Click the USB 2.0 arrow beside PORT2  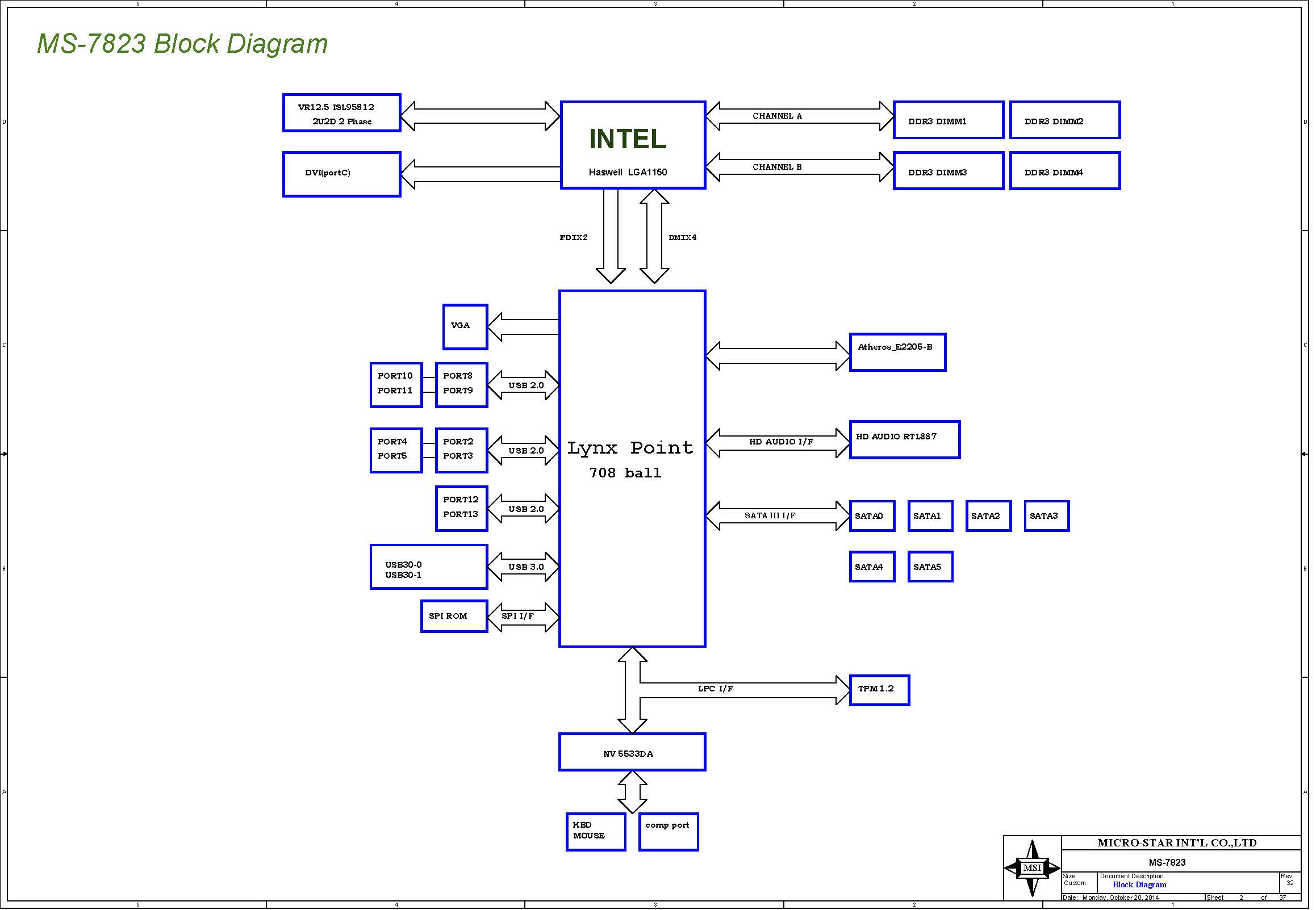tap(524, 450)
